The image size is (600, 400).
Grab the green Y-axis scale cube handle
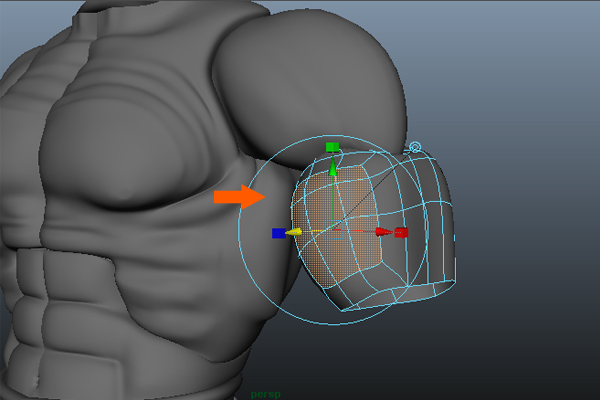(332, 147)
